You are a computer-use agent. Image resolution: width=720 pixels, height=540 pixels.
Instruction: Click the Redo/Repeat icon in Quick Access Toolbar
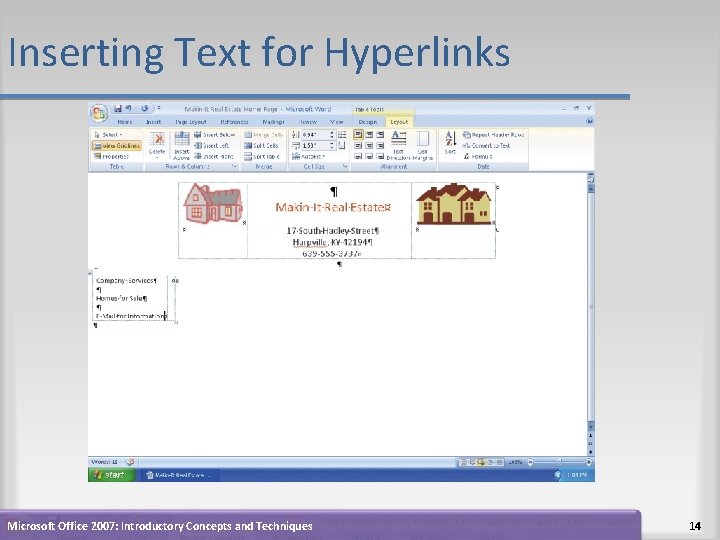coord(145,108)
